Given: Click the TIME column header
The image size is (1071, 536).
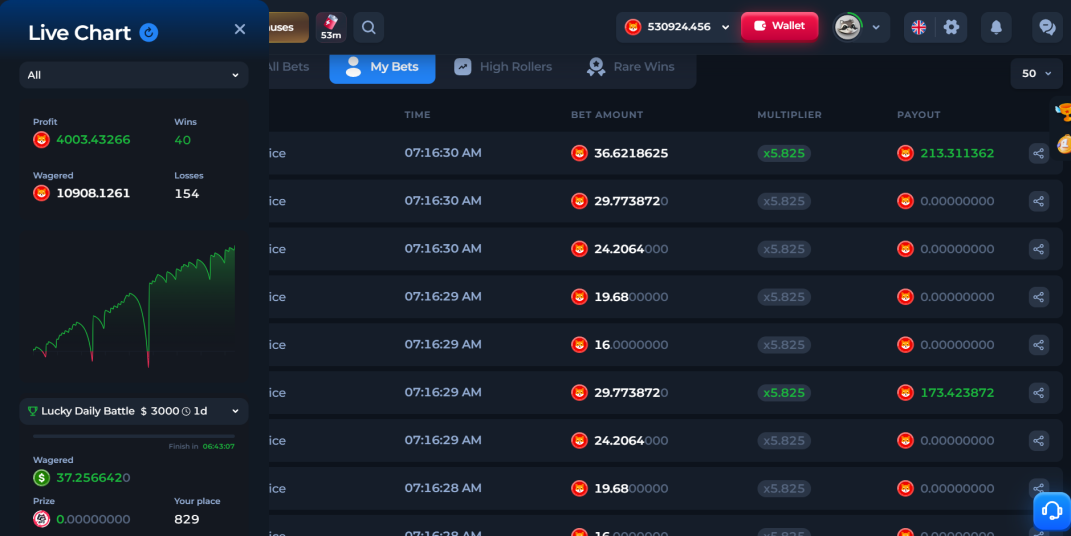Looking at the screenshot, I should (417, 115).
